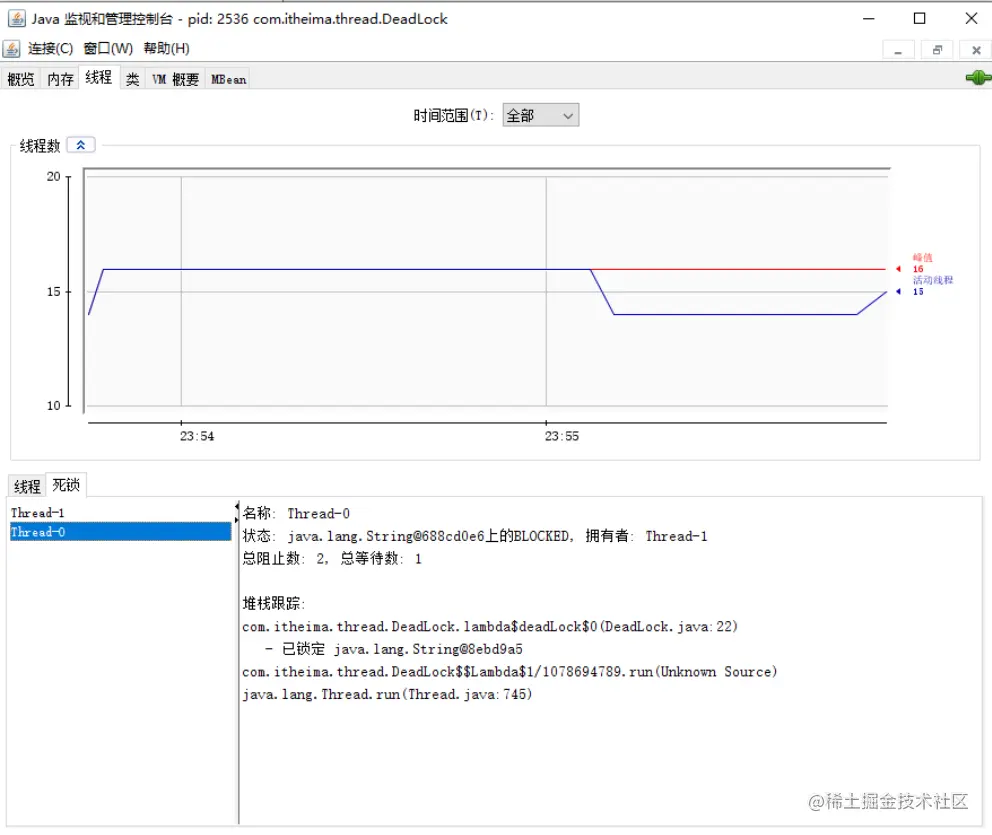
Task: Collapse the 线程数 chart panel
Action: [81, 145]
